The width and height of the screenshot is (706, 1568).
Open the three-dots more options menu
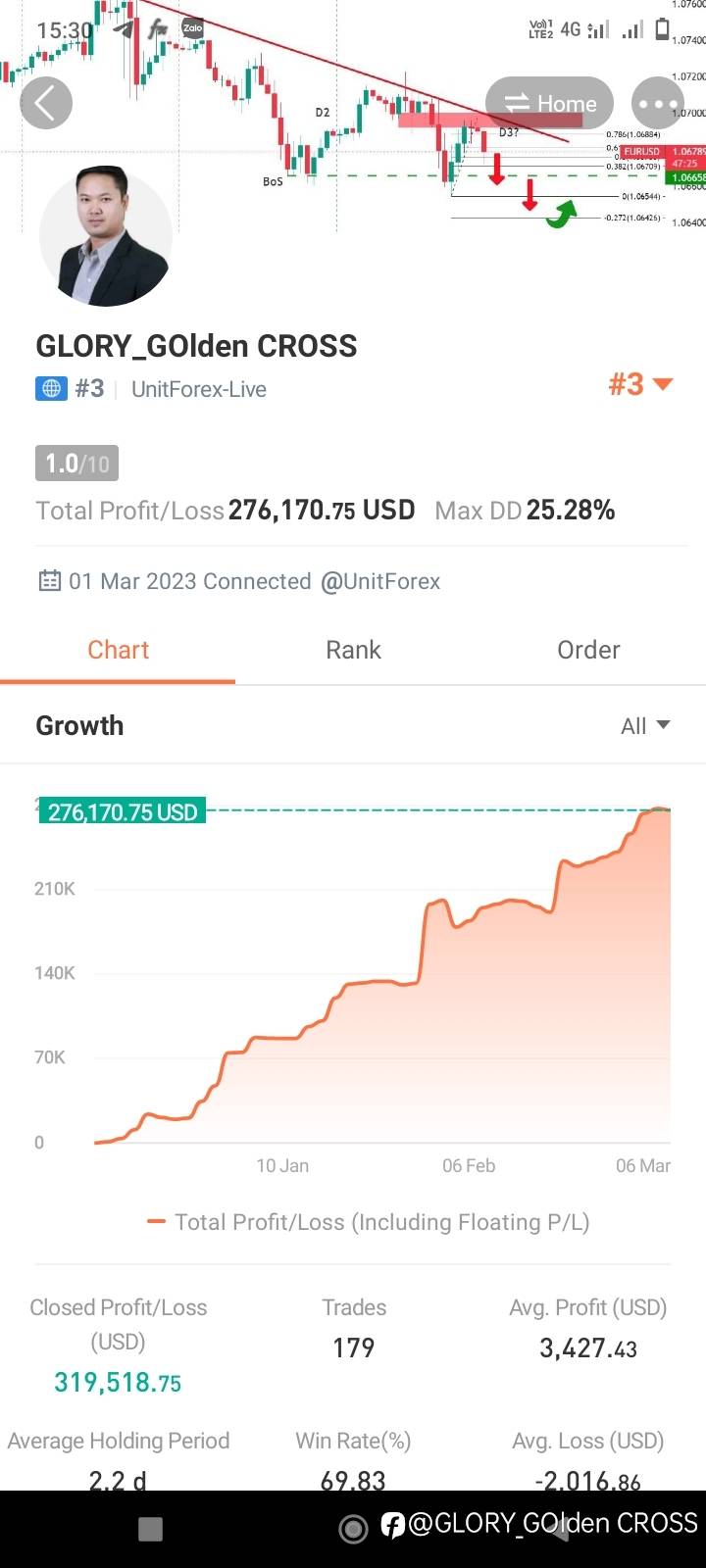pyautogui.click(x=657, y=103)
